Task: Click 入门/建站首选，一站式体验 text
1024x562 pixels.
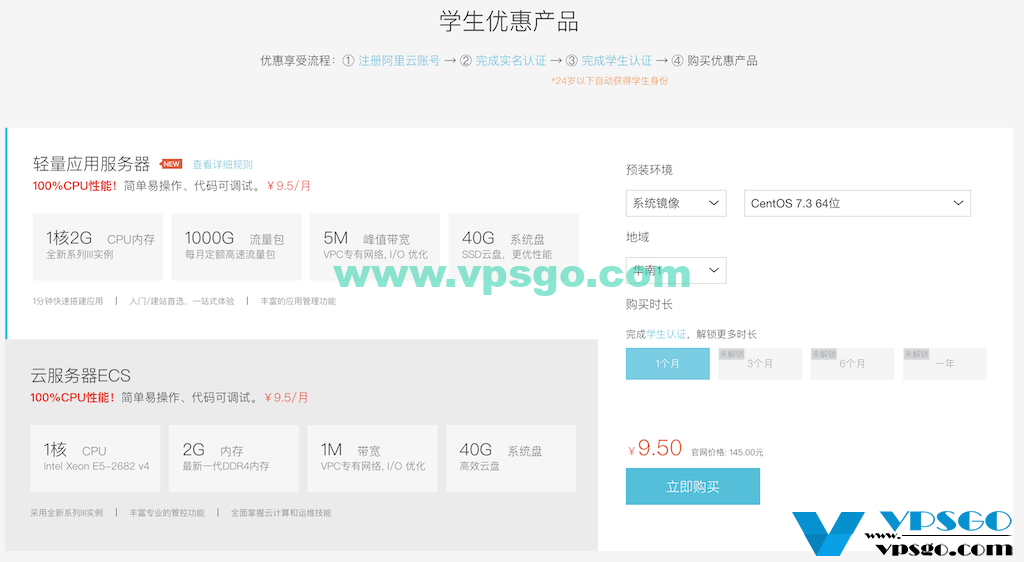Action: pyautogui.click(x=182, y=301)
